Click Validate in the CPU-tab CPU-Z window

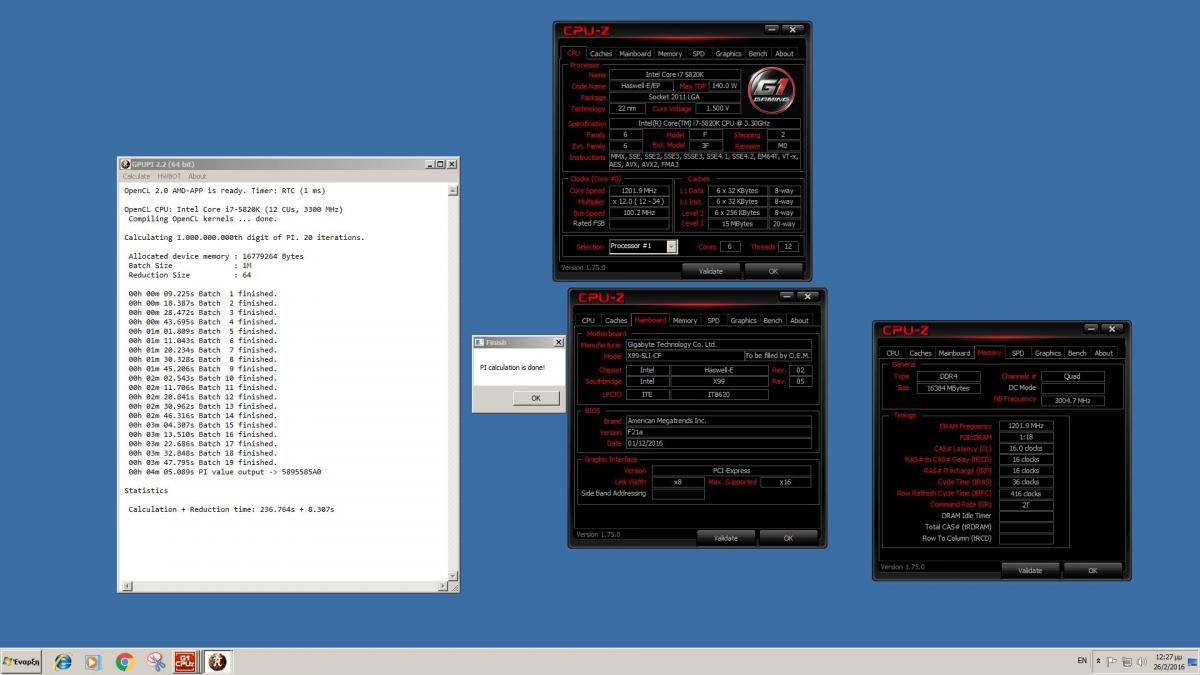click(711, 270)
